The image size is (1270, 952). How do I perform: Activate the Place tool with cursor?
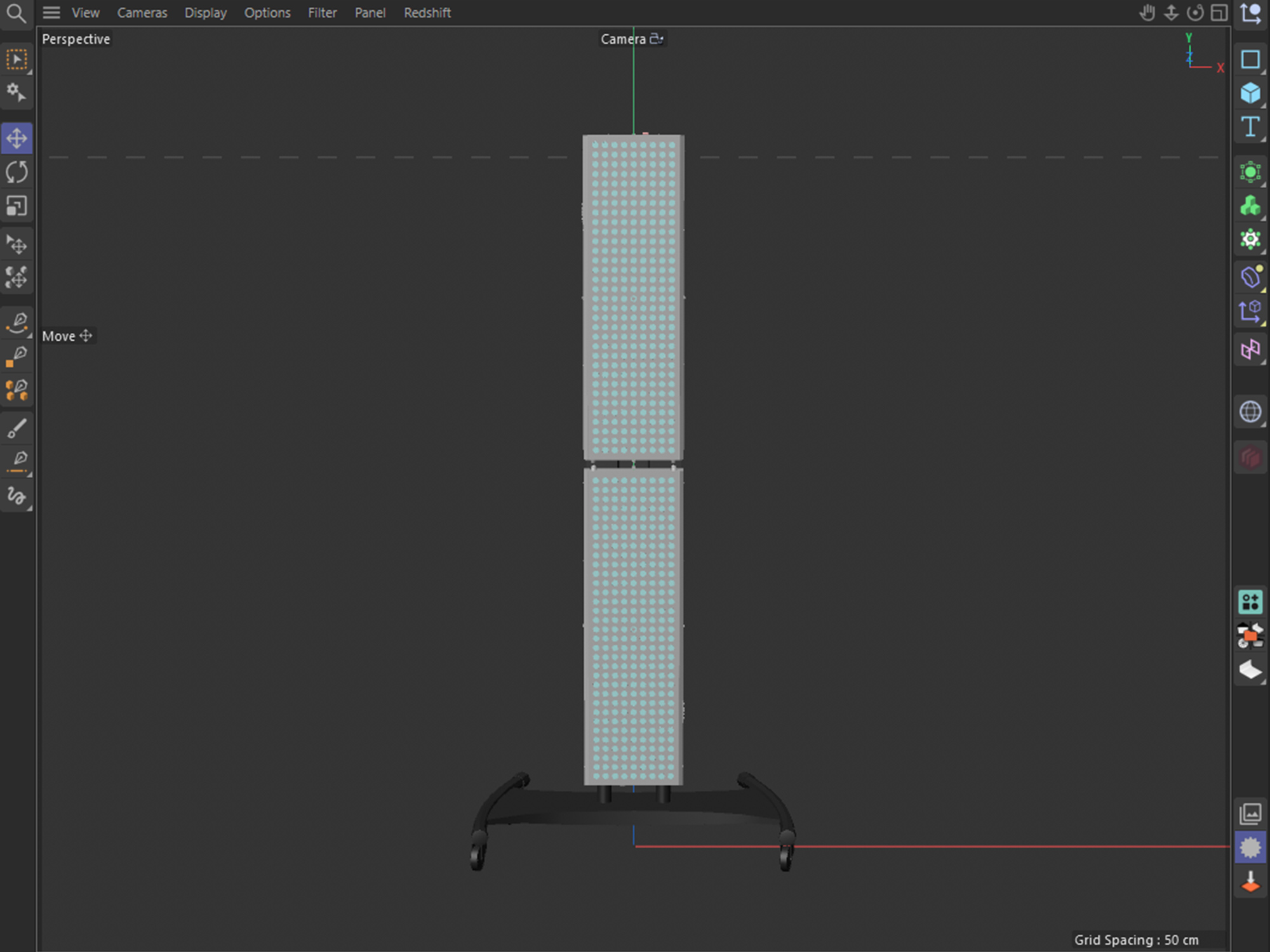pyautogui.click(x=17, y=244)
